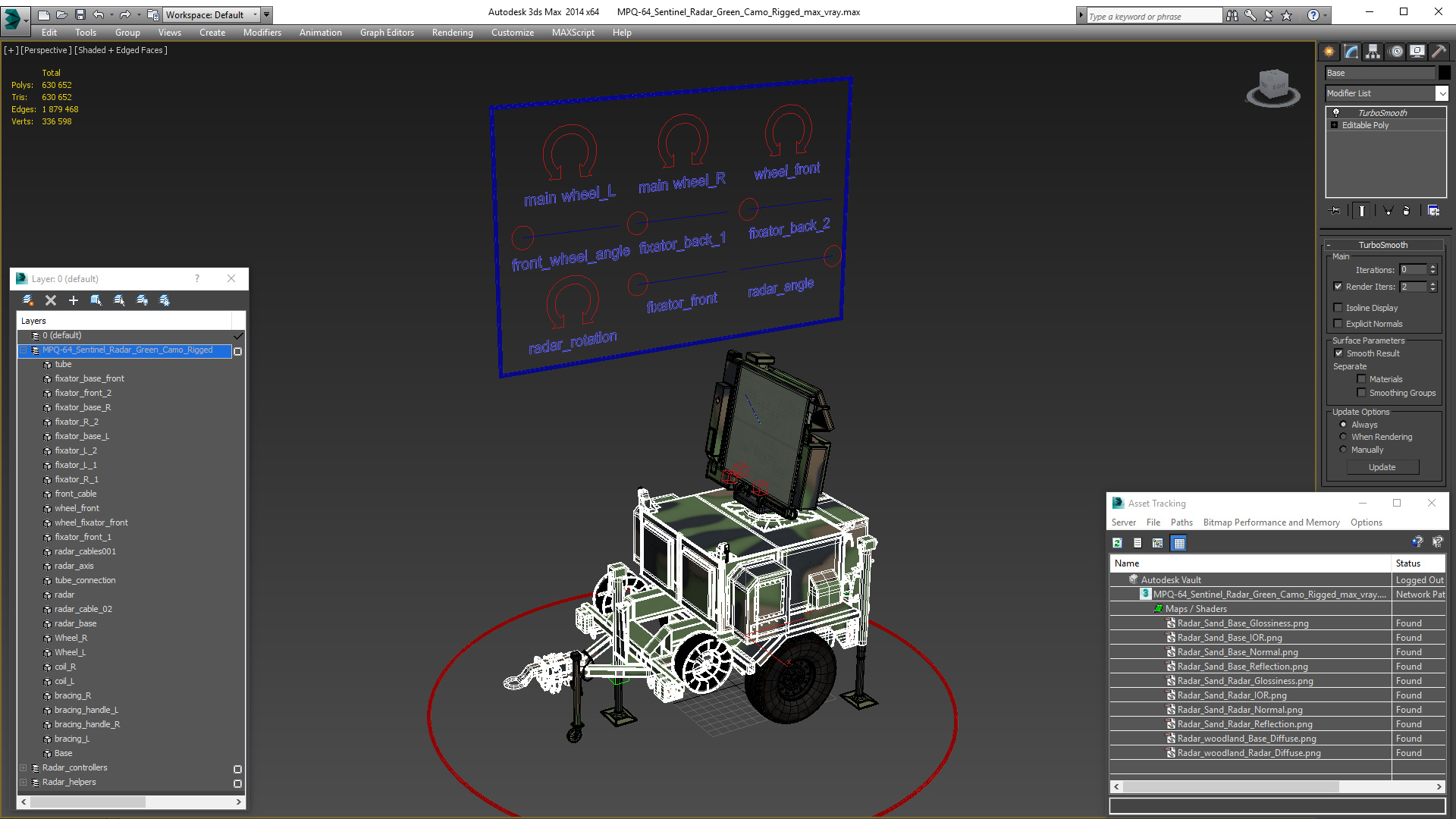Click the Open File folder icon
Image resolution: width=1456 pixels, height=819 pixels.
[62, 14]
